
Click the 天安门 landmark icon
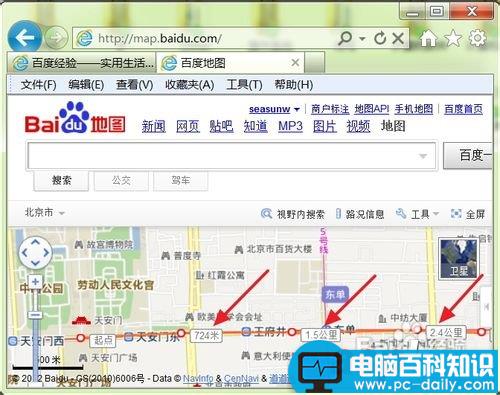click(x=81, y=320)
